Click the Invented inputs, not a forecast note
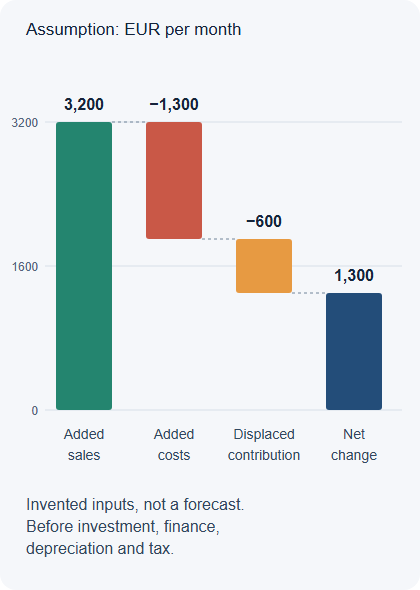 pyautogui.click(x=135, y=505)
